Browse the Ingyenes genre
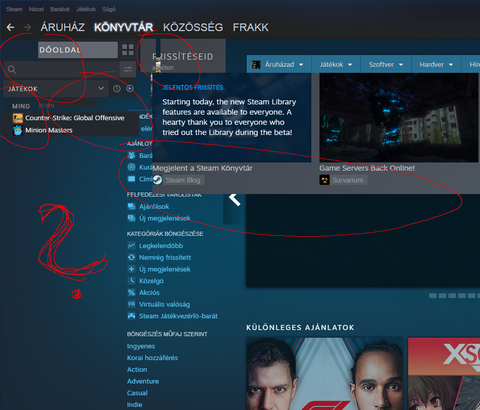The image size is (480, 410). click(x=141, y=346)
